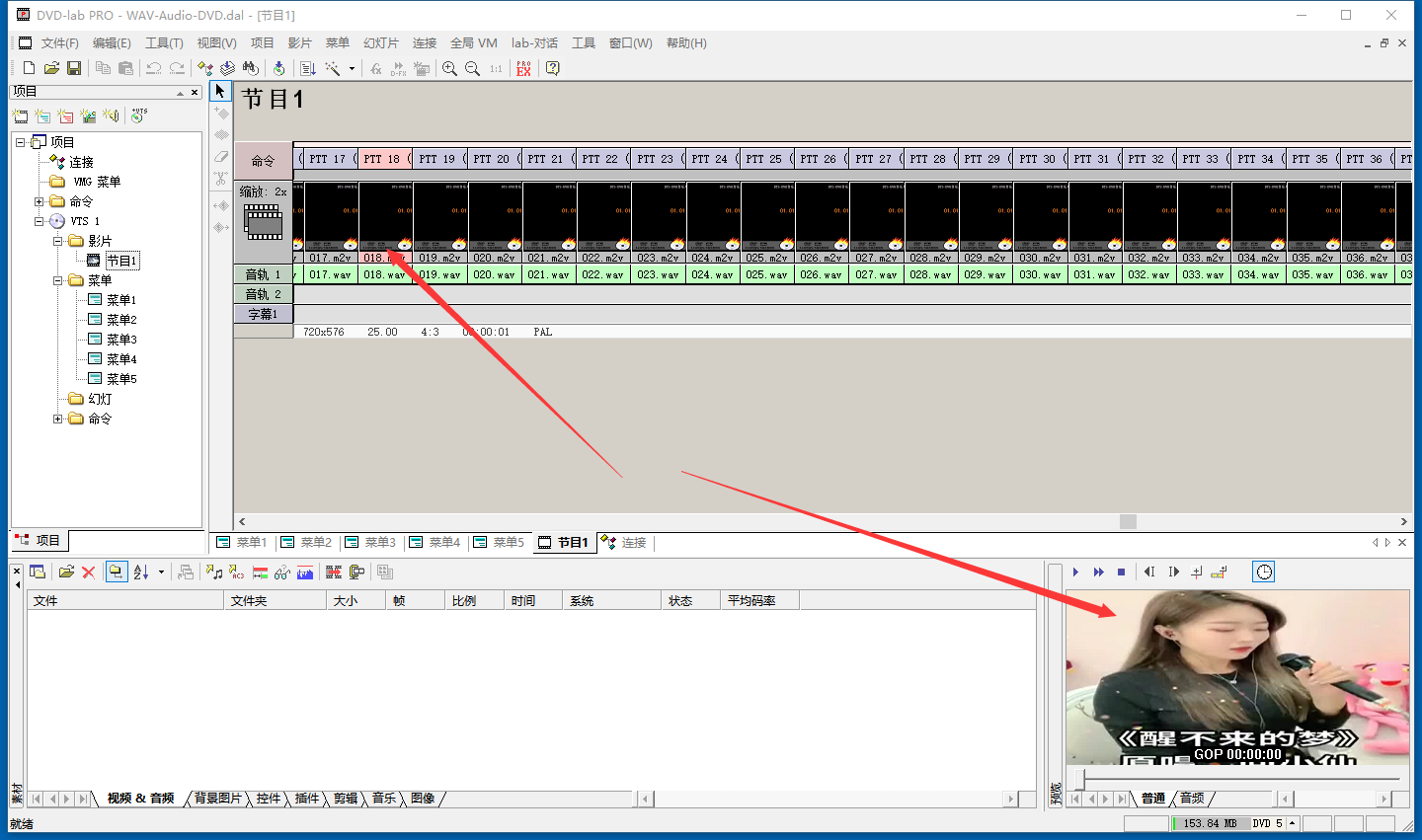Click the add VTS icon in Project panel
Screen dimensions: 1422x840
pos(139,115)
